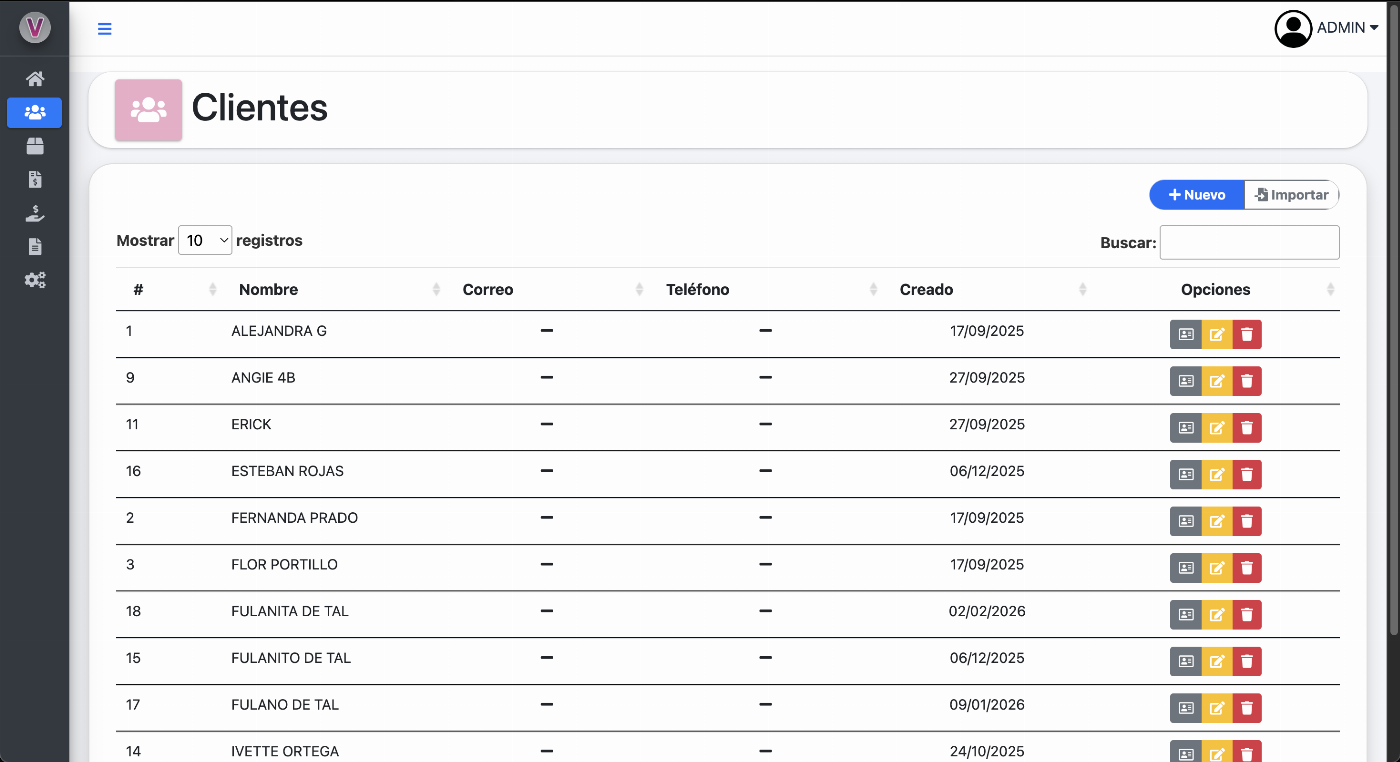Screen dimensions: 1400x762
Task: Open the Mostrar registros count dropdown
Action: (205, 240)
